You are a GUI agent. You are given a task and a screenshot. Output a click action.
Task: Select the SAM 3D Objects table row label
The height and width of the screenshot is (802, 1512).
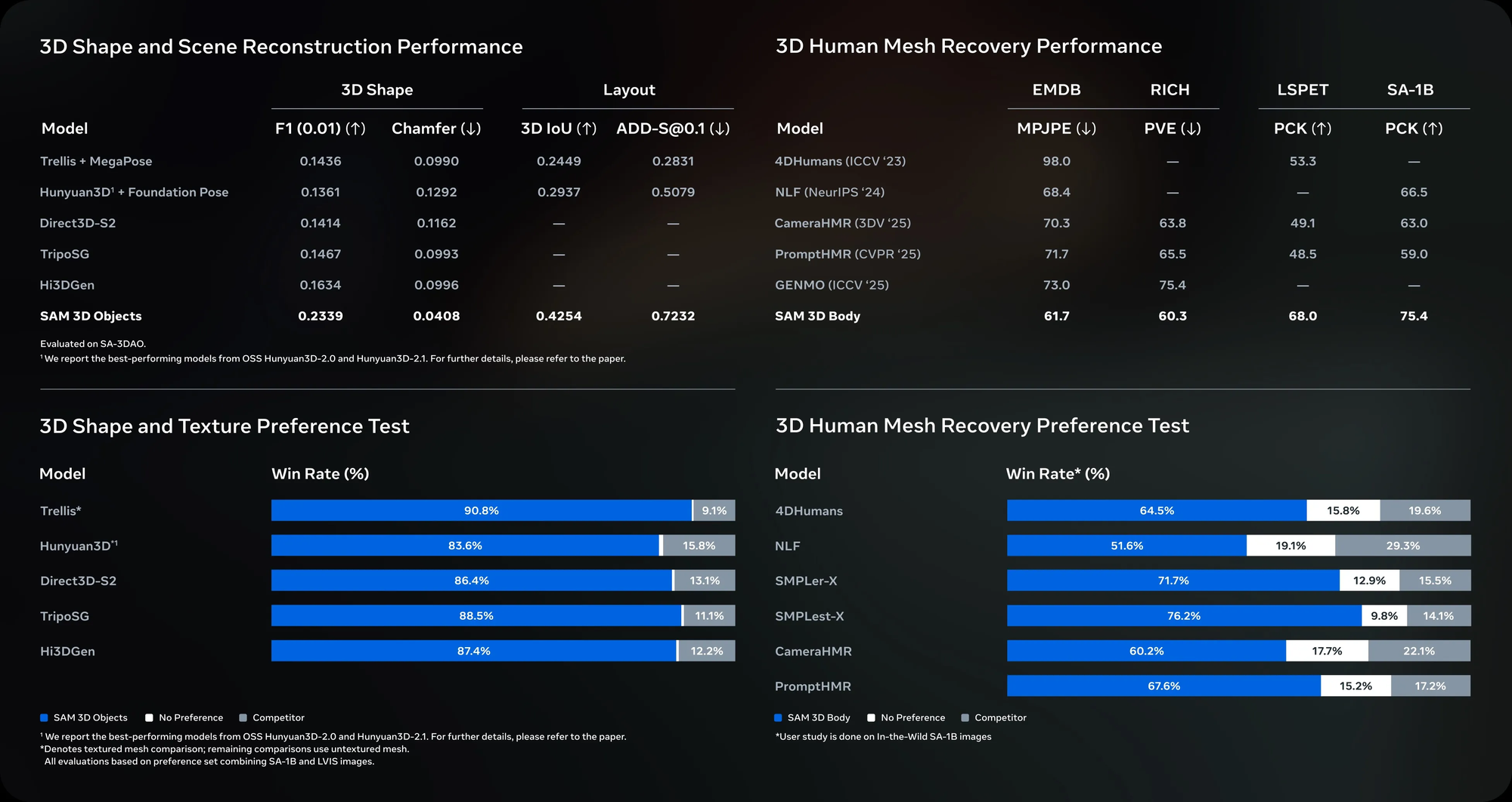click(91, 316)
